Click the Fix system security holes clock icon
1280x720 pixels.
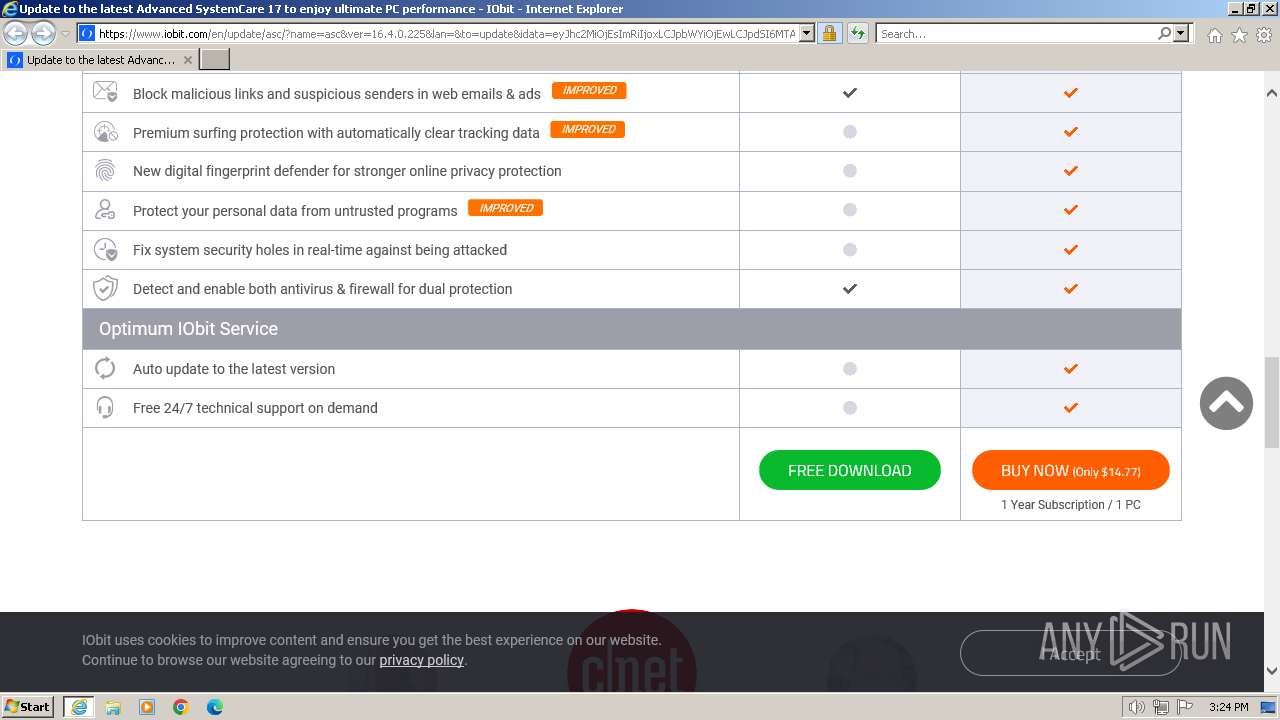[105, 249]
